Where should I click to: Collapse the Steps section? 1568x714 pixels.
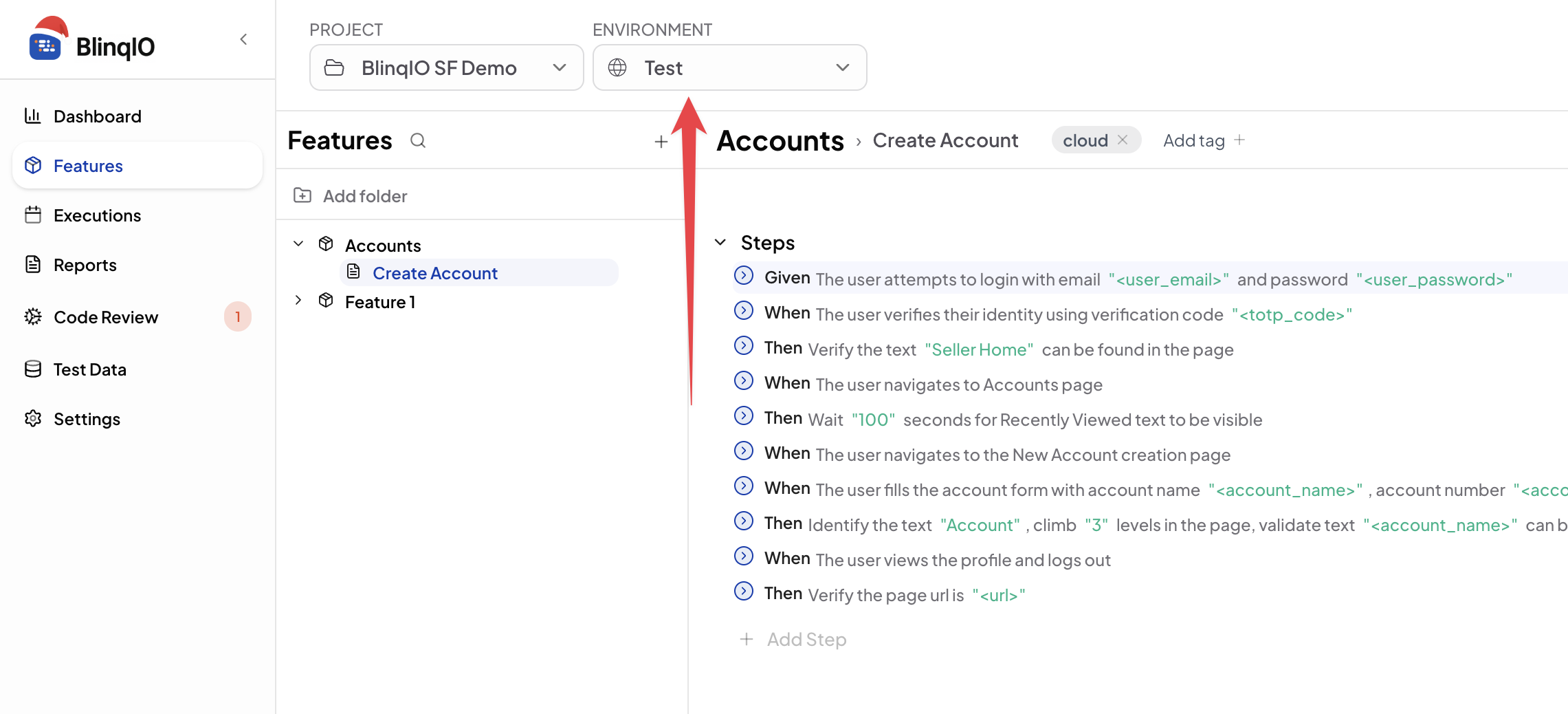coord(720,242)
